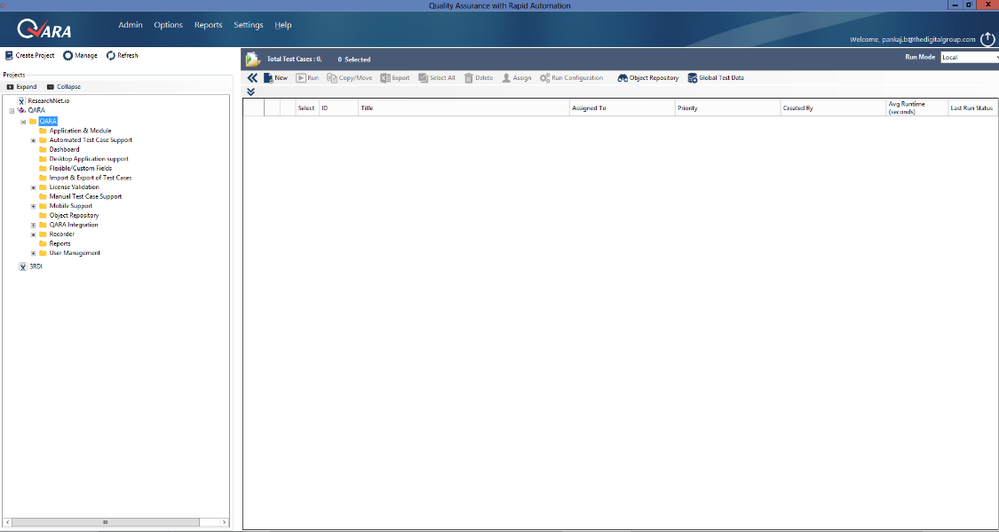Screen dimensions: 999x532
Task: Open the Object Repository toolbar button
Action: coord(648,78)
